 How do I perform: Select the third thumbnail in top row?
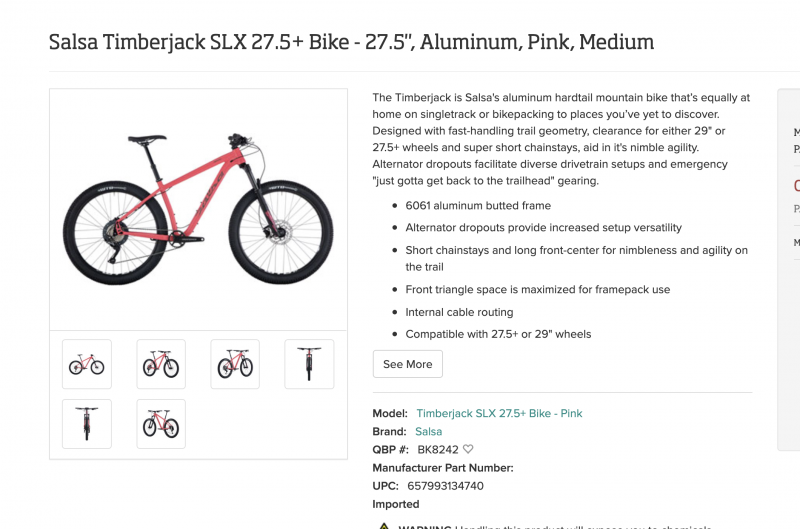pos(235,364)
